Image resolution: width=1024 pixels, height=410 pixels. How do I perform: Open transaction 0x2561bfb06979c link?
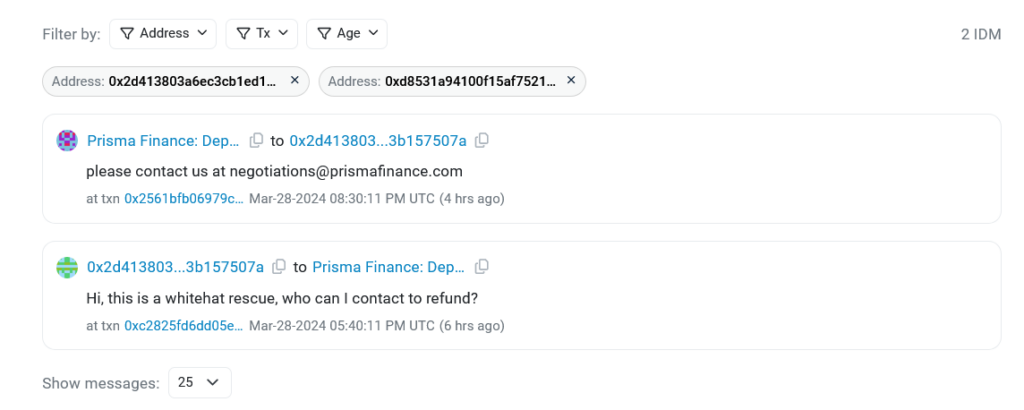184,198
